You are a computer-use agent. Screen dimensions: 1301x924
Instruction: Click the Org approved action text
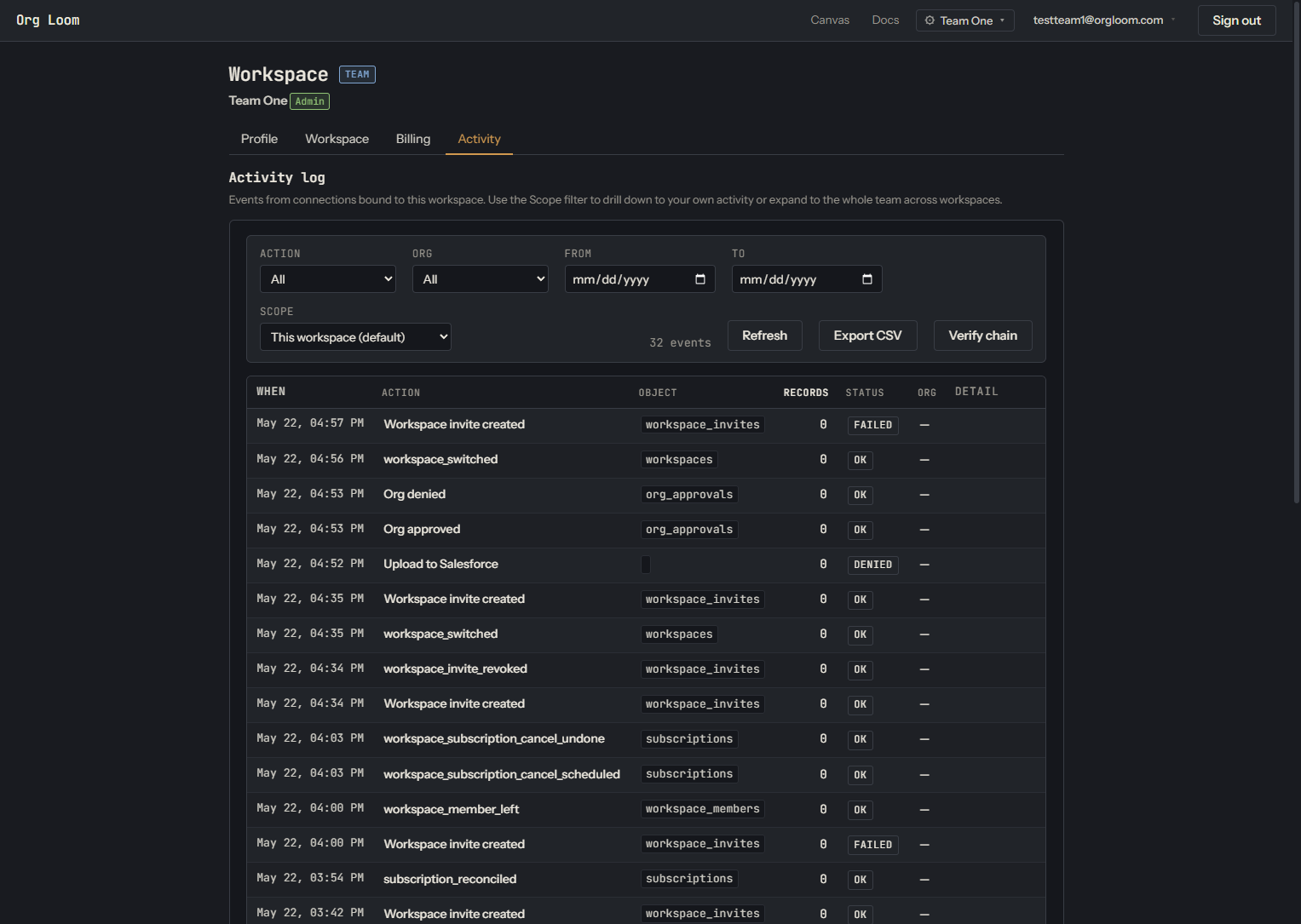422,529
